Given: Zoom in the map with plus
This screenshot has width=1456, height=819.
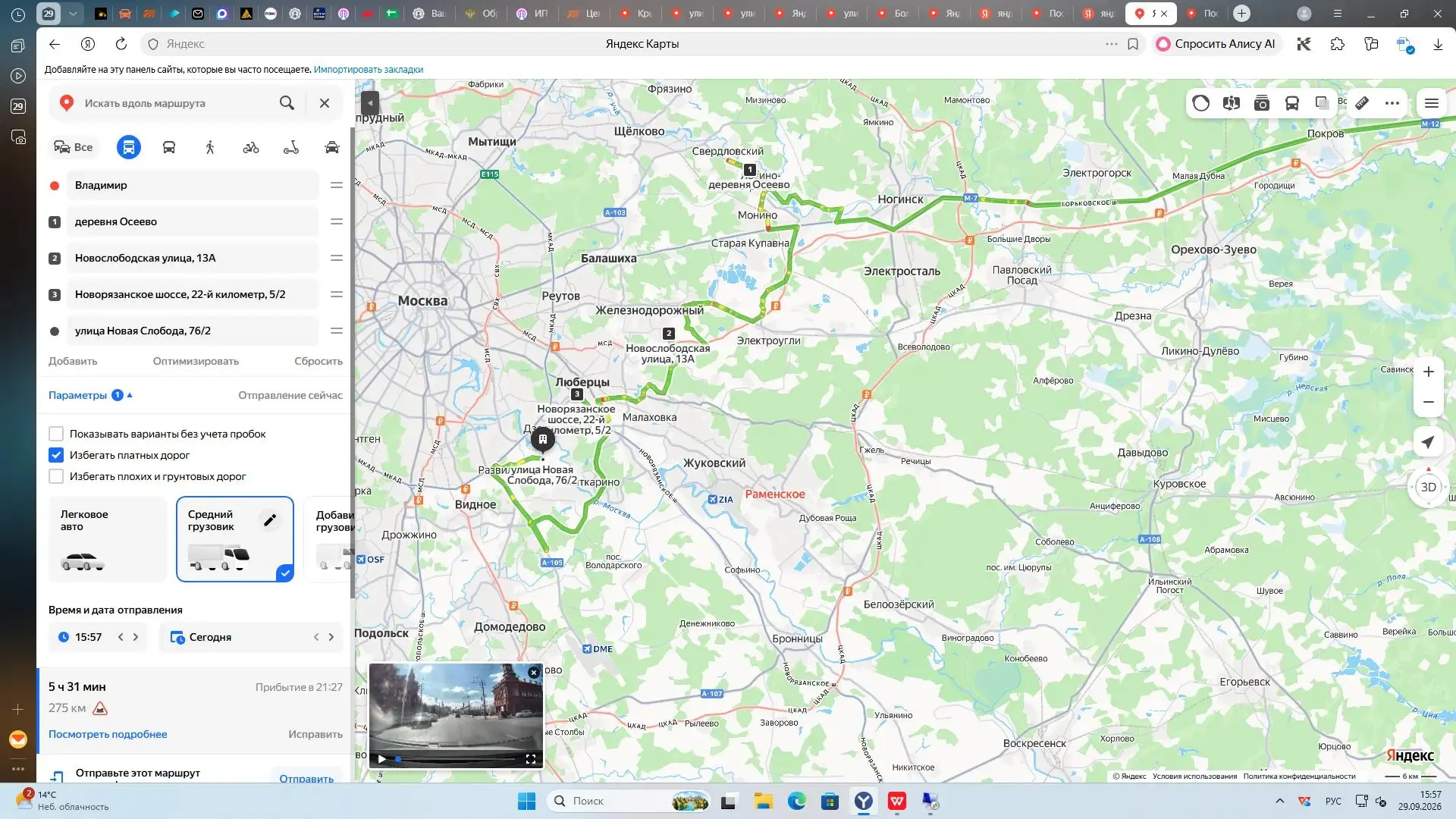Looking at the screenshot, I should tap(1429, 372).
